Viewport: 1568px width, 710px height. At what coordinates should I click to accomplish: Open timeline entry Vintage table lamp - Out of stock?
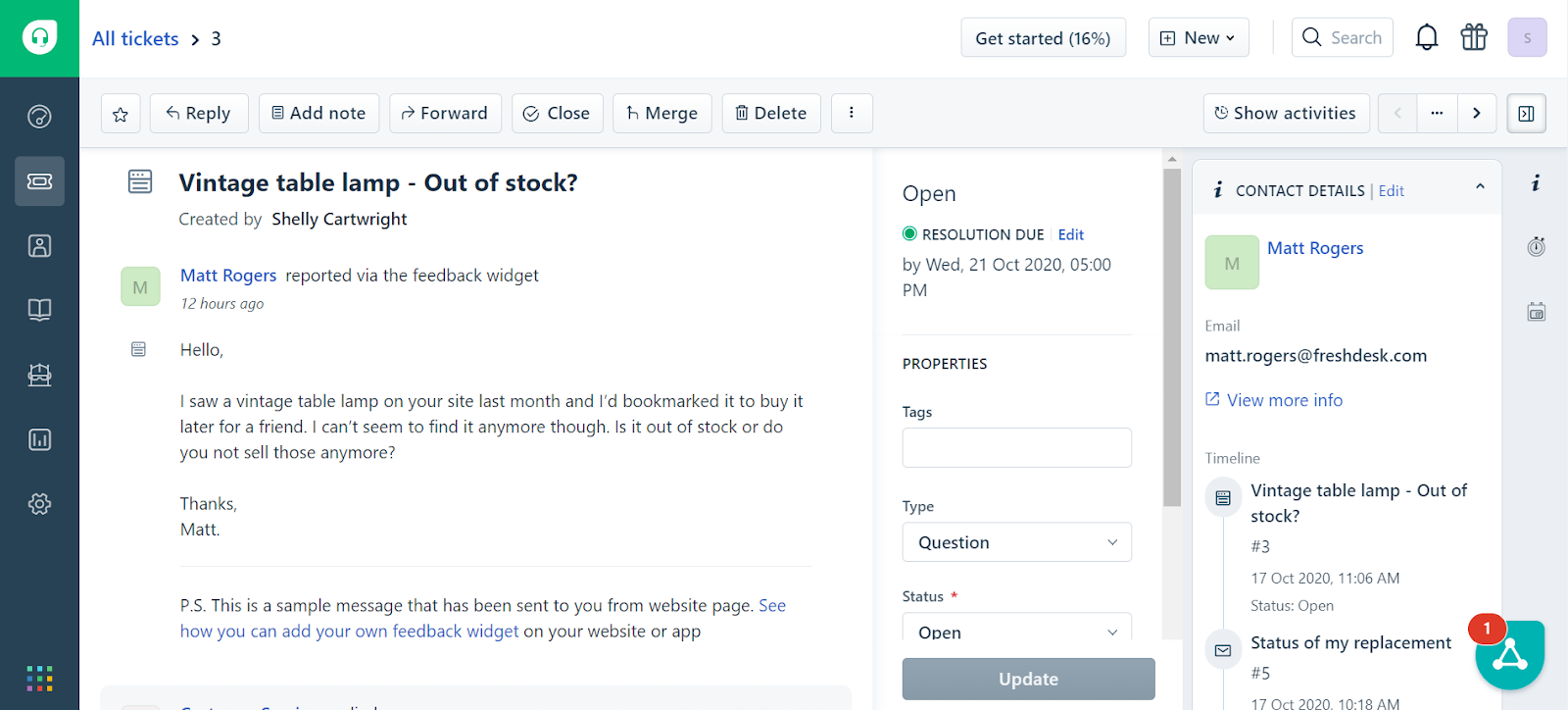[x=1359, y=503]
